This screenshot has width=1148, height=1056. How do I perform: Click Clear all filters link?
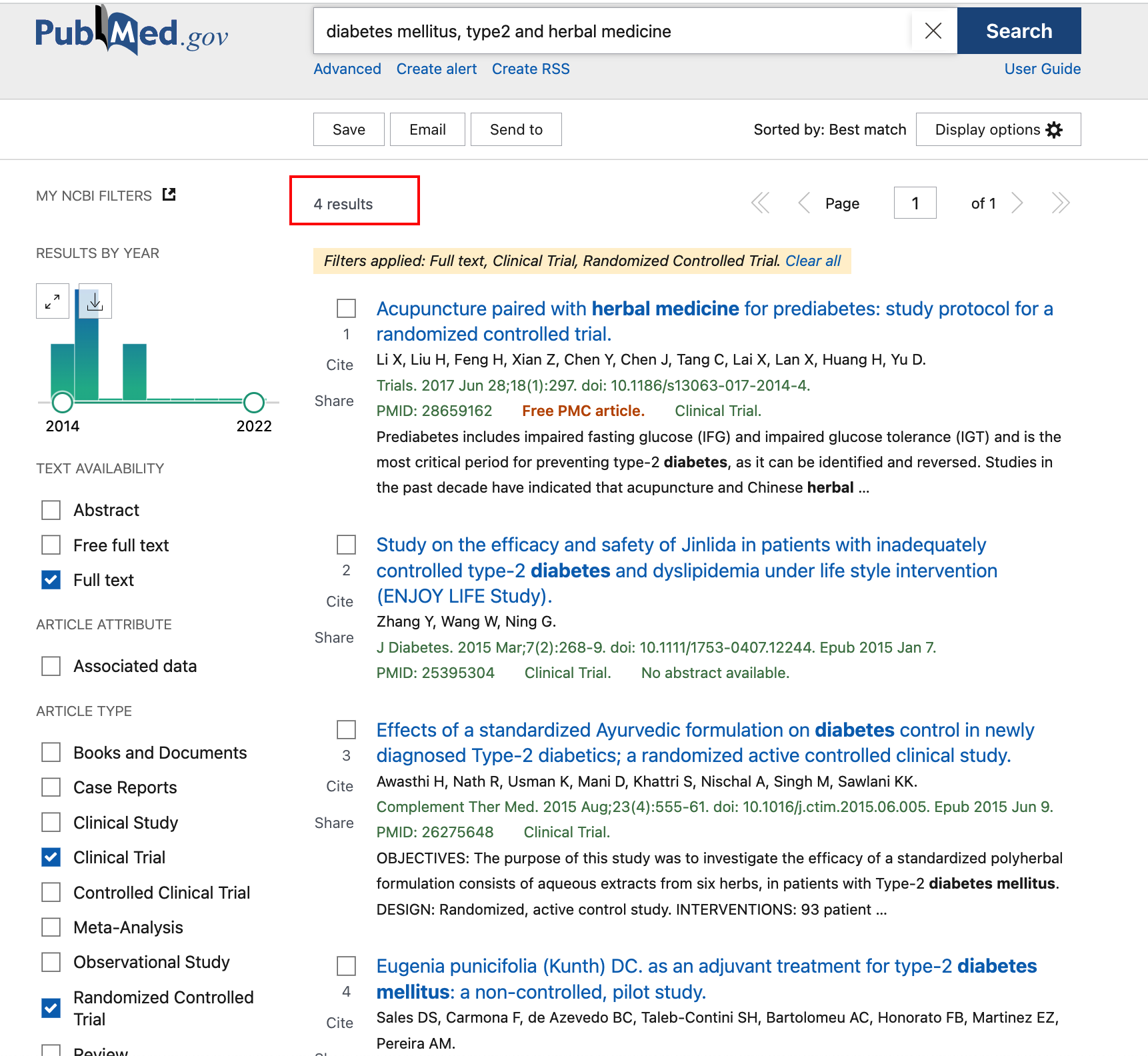813,261
